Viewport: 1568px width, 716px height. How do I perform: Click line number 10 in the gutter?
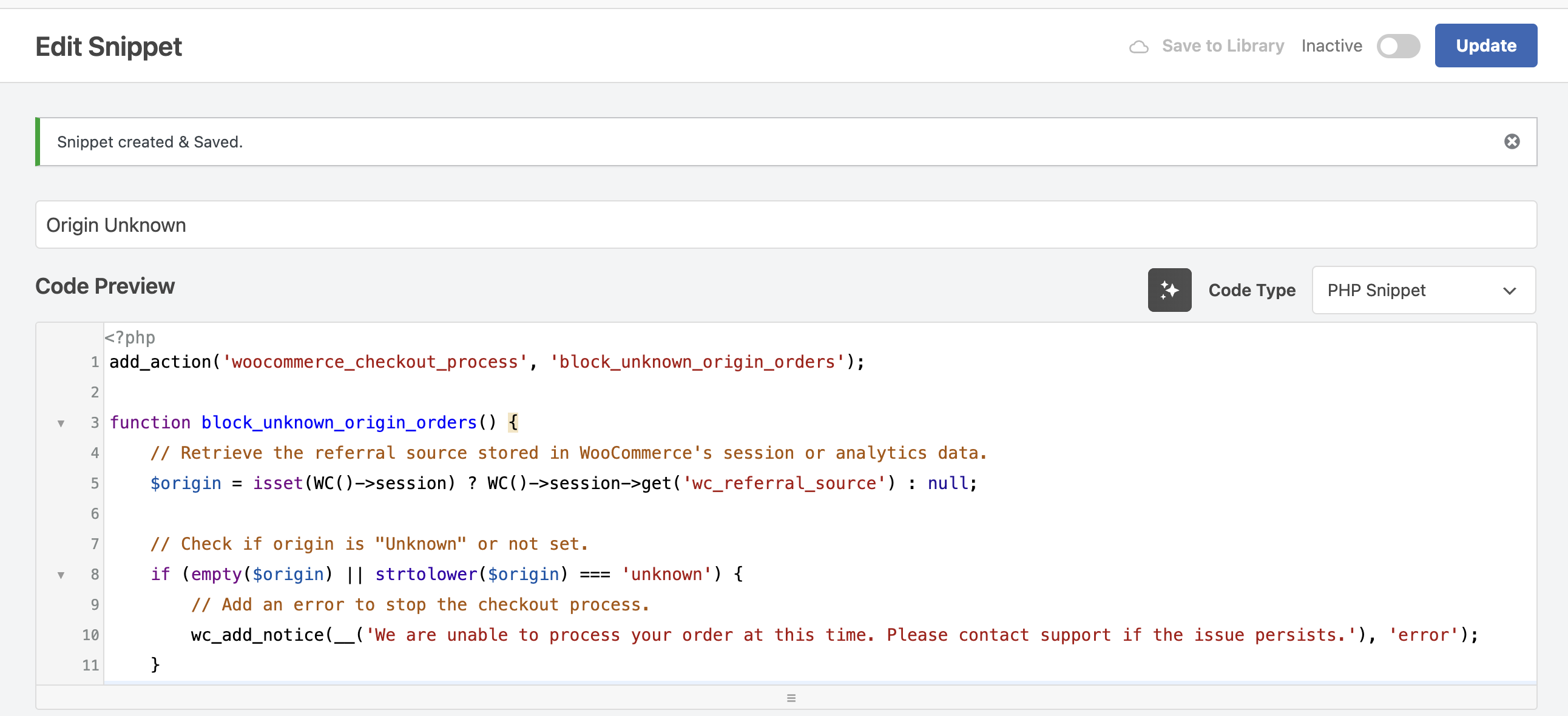90,635
